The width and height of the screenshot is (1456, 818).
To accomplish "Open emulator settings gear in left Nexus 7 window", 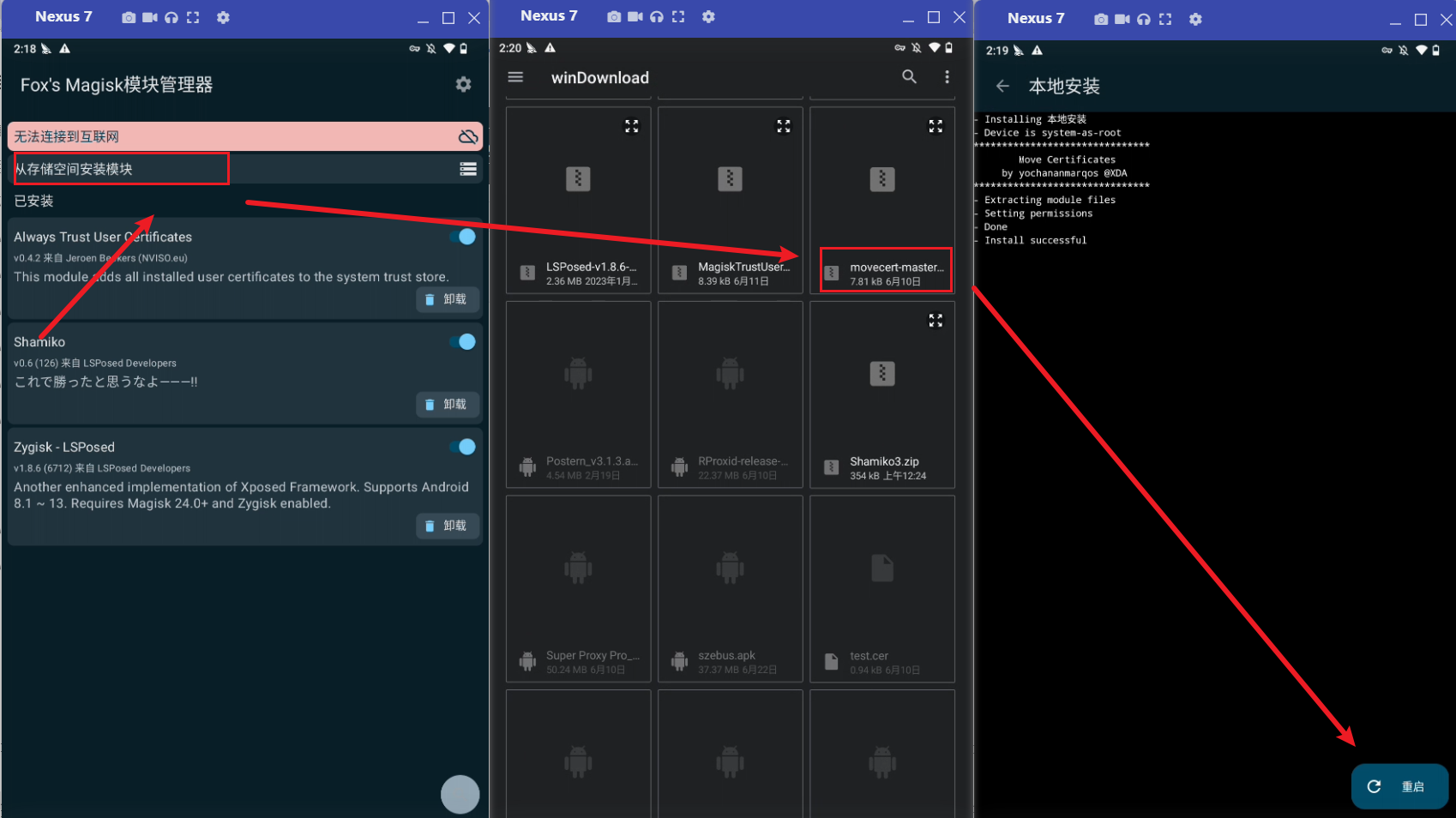I will pyautogui.click(x=223, y=17).
